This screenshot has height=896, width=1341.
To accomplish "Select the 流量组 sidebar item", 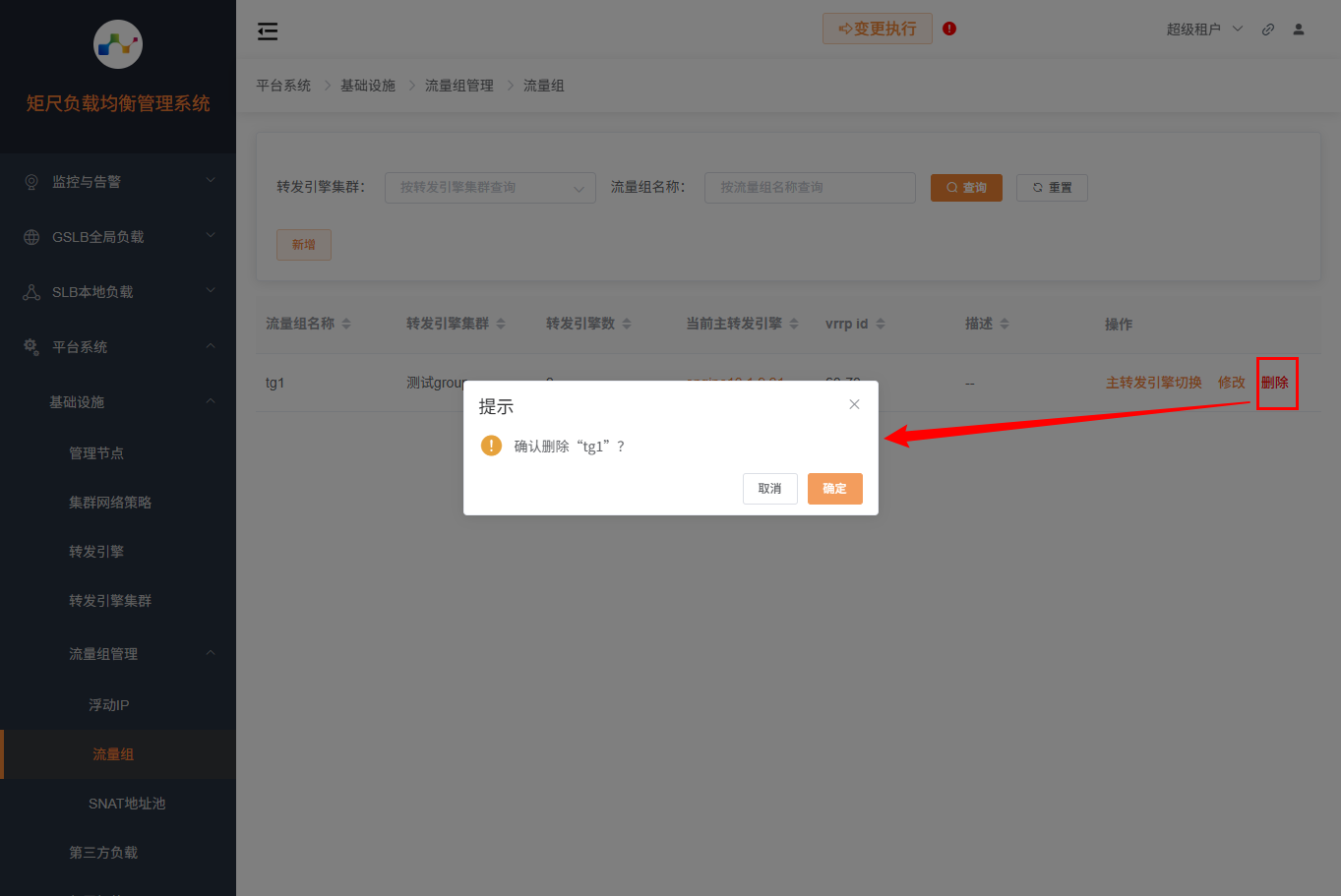I will (x=118, y=754).
